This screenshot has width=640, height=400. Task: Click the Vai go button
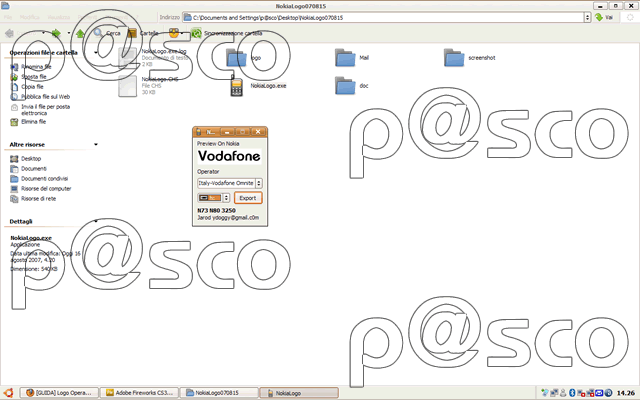[605, 18]
